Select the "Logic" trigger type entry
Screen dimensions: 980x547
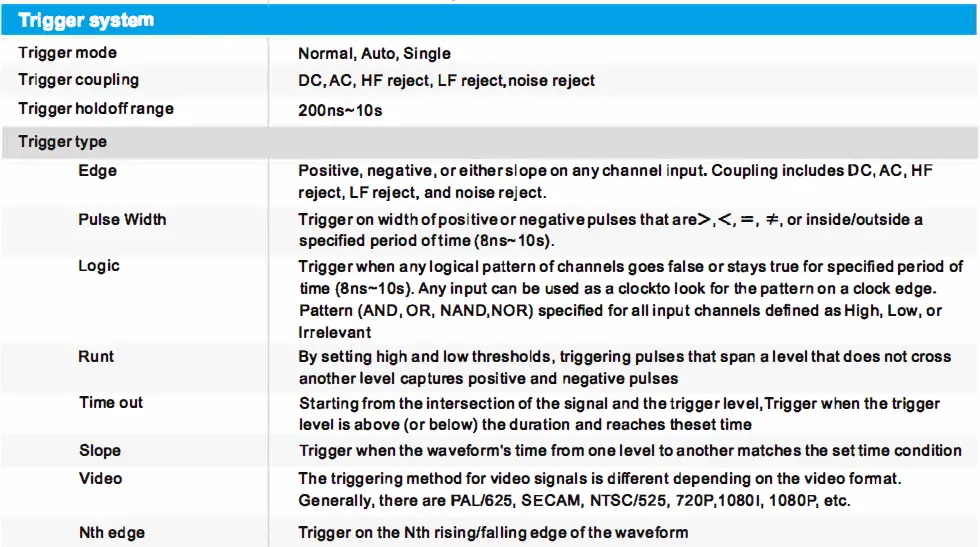coord(99,266)
